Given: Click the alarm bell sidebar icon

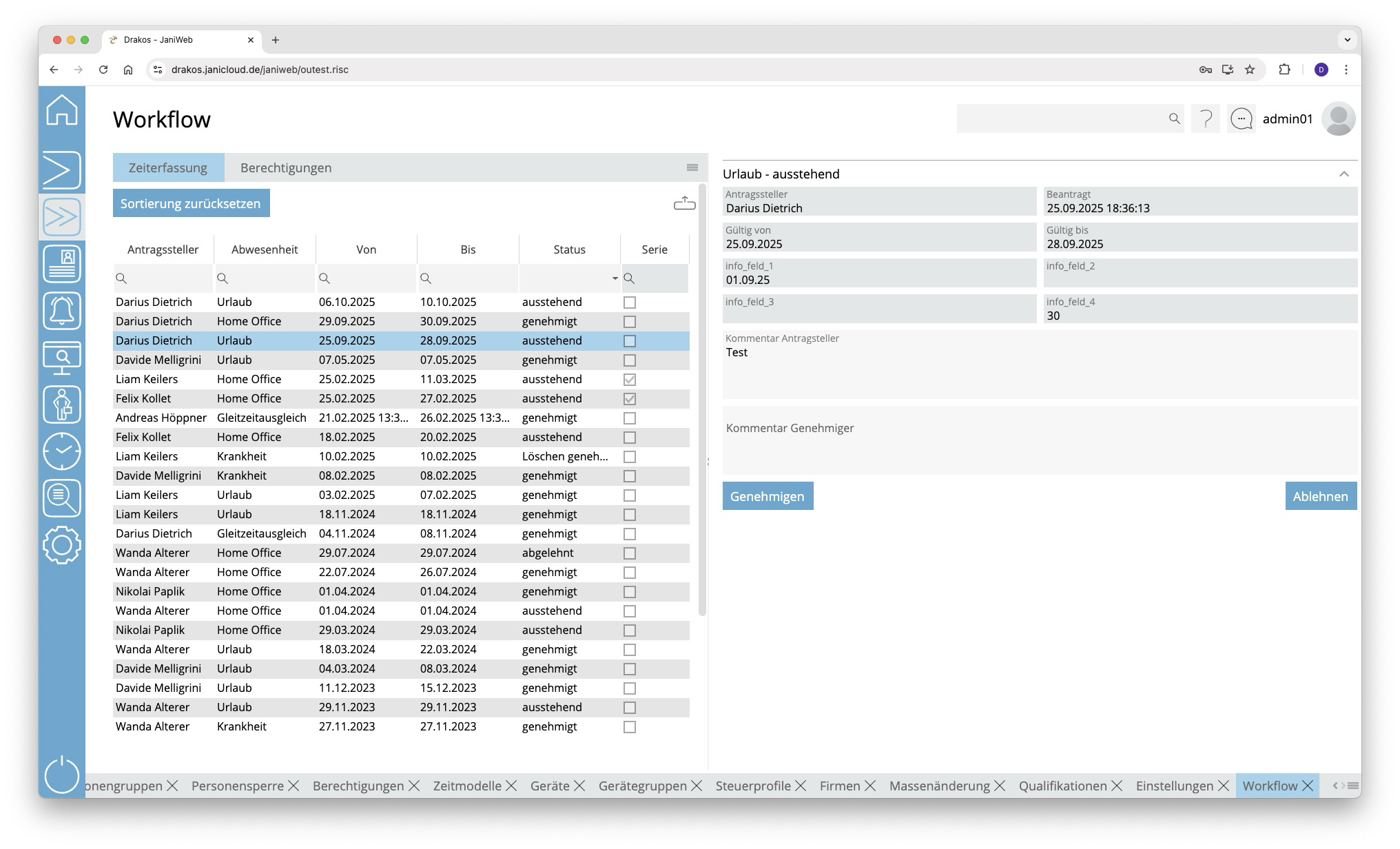Looking at the screenshot, I should point(62,311).
